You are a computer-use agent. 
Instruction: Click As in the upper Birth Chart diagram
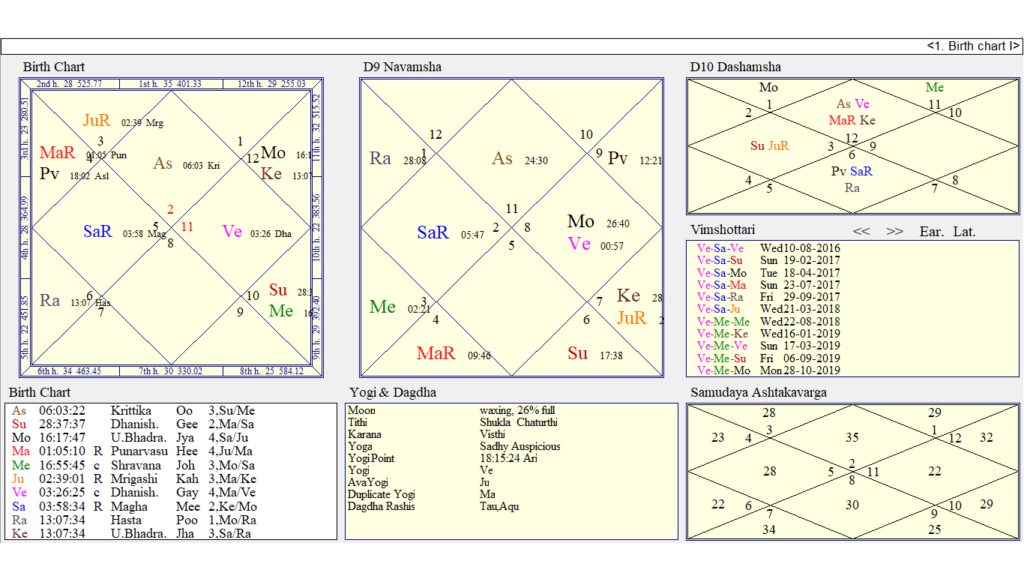click(x=163, y=163)
